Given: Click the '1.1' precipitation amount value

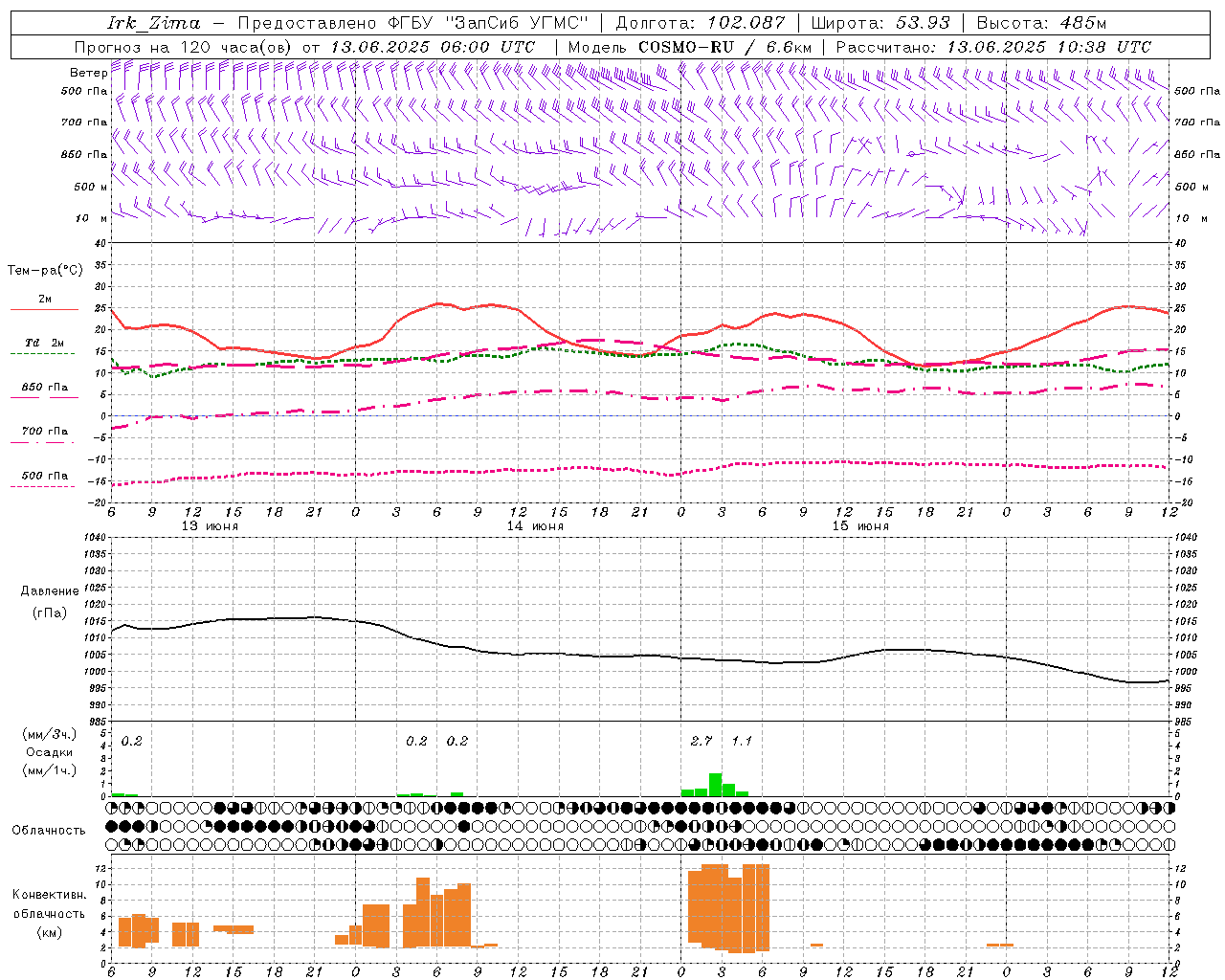Looking at the screenshot, I should coord(742,741).
